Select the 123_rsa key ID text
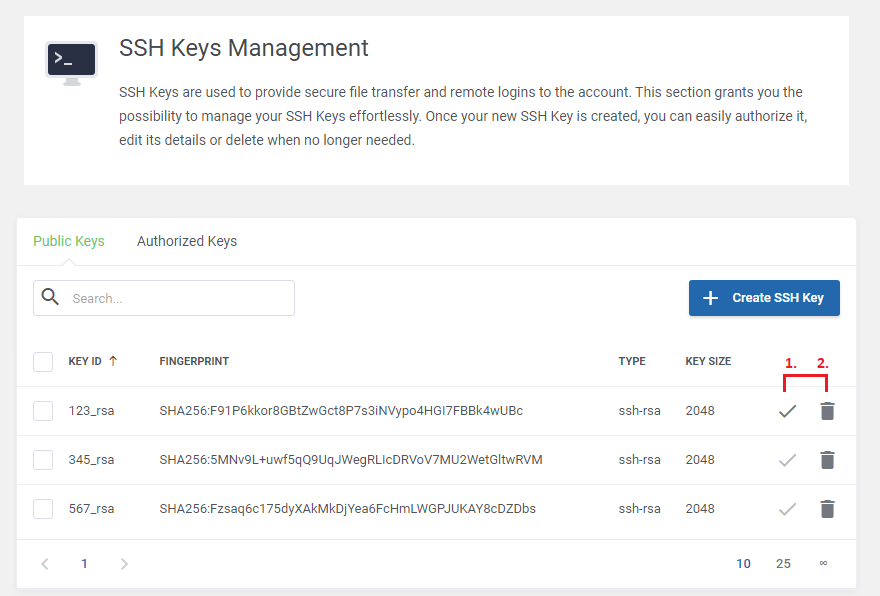The image size is (880, 596). pyautogui.click(x=91, y=411)
